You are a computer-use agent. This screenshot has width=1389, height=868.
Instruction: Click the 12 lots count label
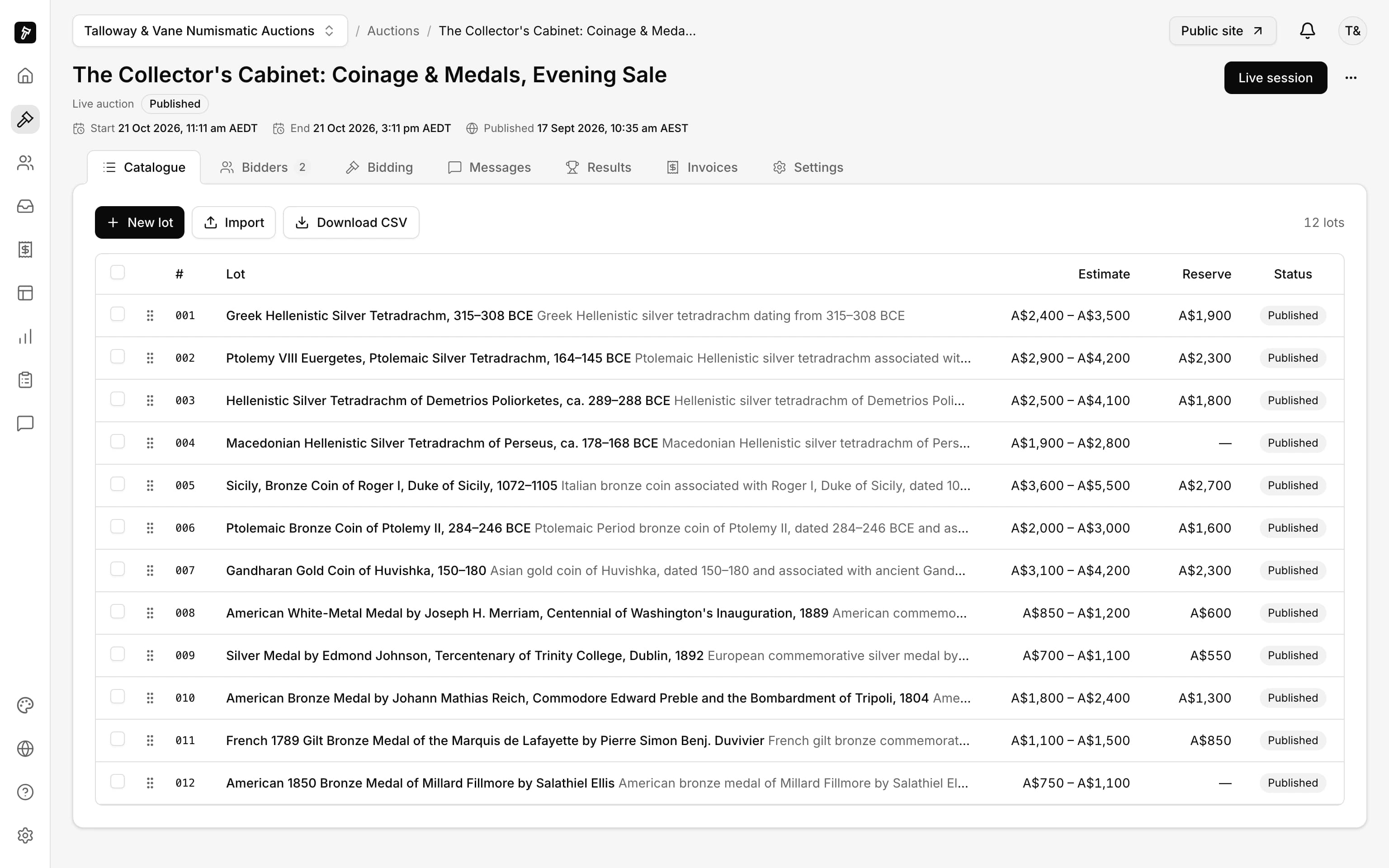tap(1323, 223)
